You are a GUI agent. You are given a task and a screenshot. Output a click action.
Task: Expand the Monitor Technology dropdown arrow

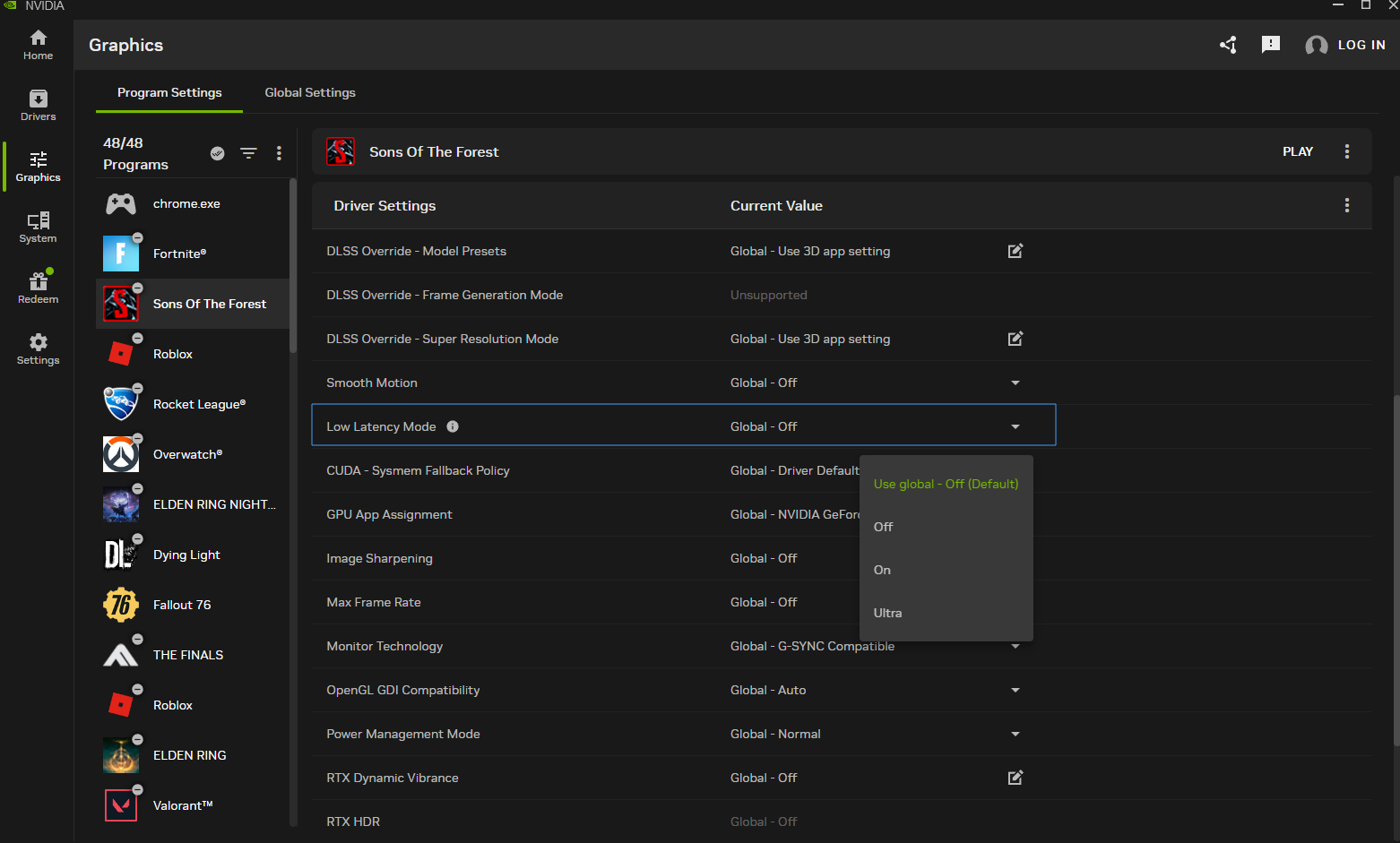pos(1015,647)
